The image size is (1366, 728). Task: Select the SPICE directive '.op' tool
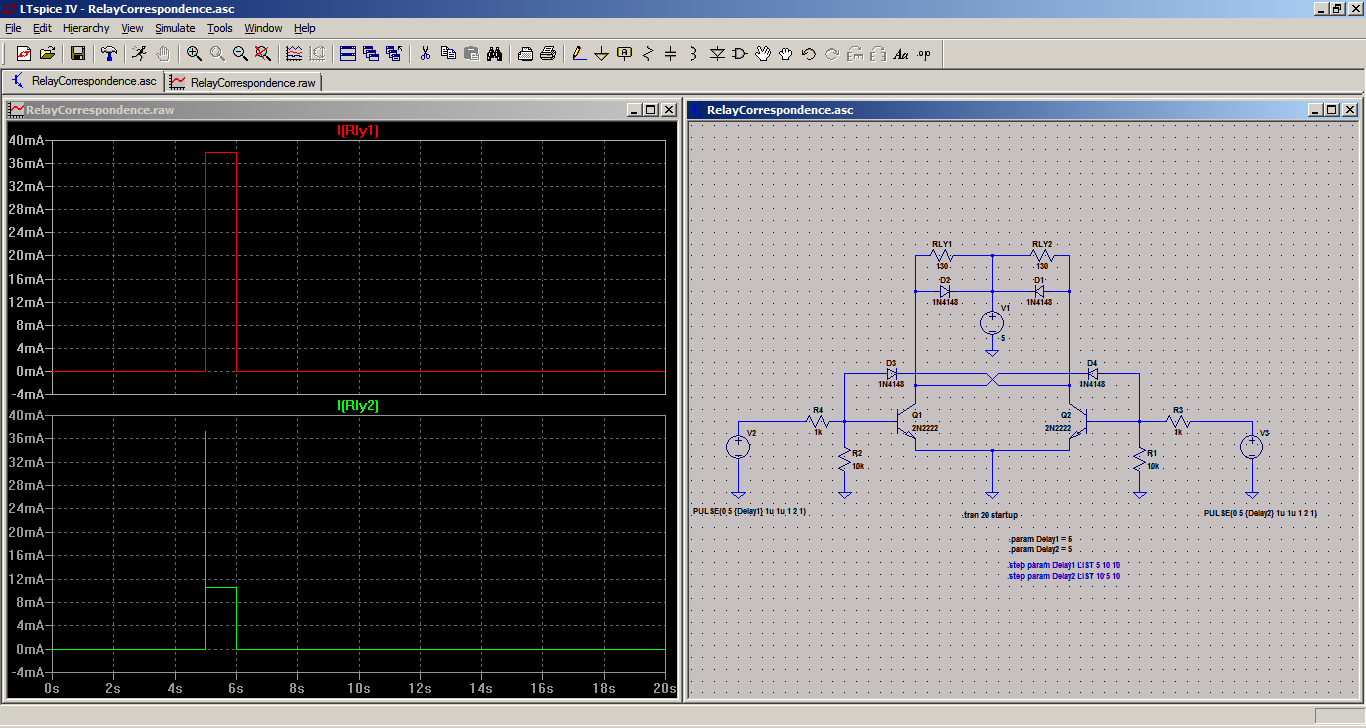pyautogui.click(x=924, y=53)
